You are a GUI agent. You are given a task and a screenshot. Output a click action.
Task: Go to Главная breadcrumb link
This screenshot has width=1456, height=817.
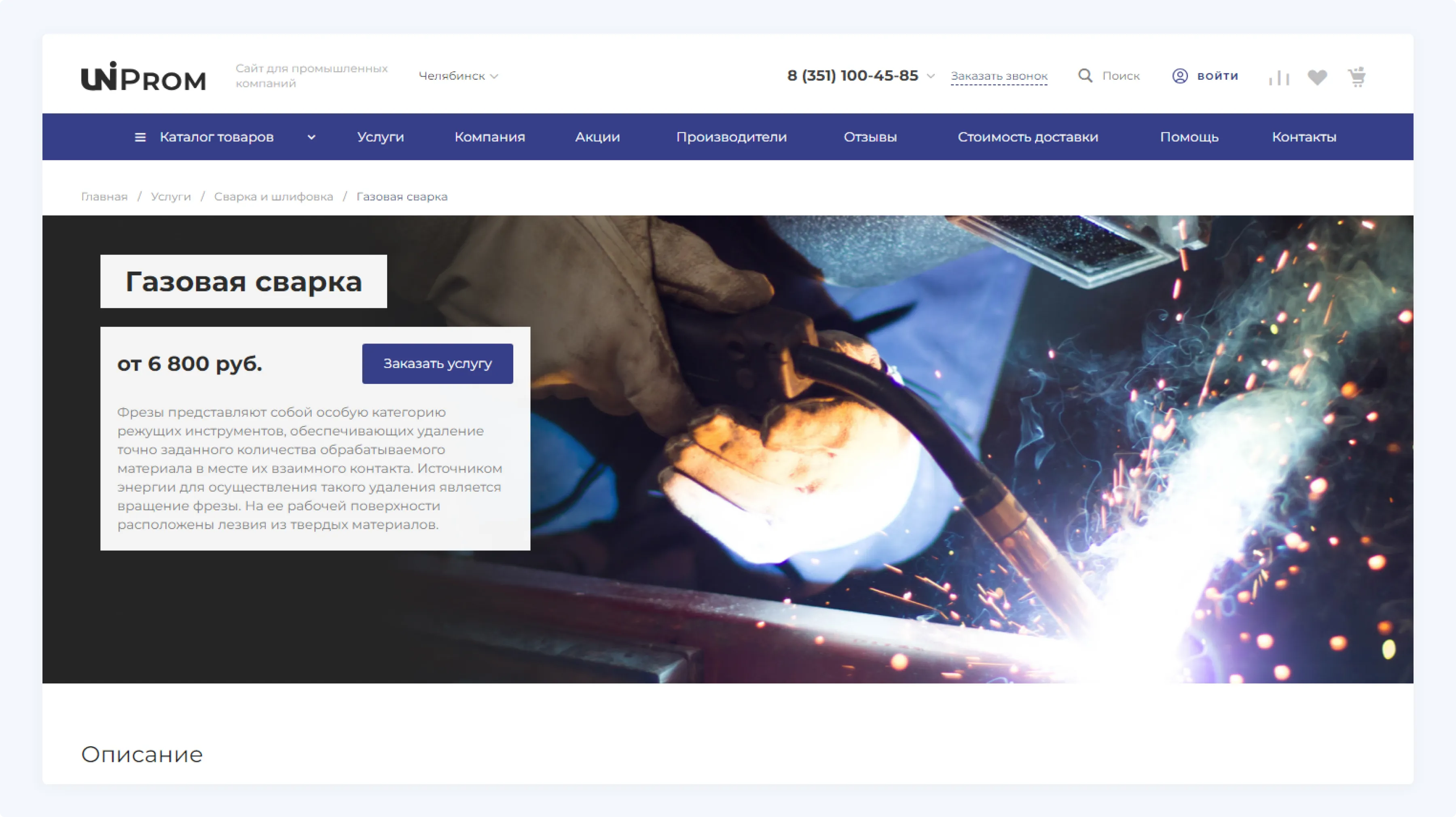point(104,196)
